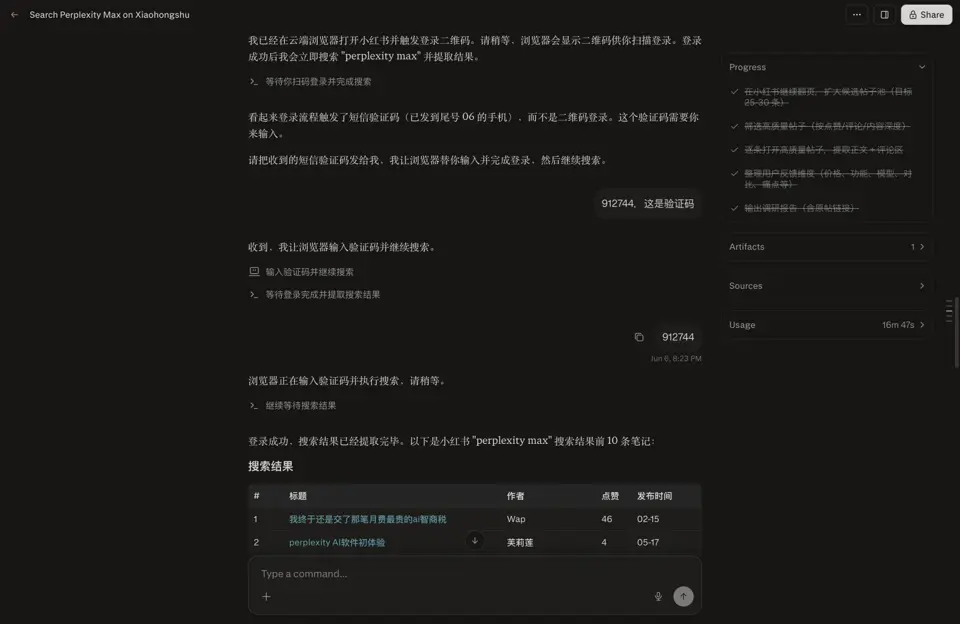Go back using the top-left arrow
Screen dimensions: 960x624
[x=14, y=15]
